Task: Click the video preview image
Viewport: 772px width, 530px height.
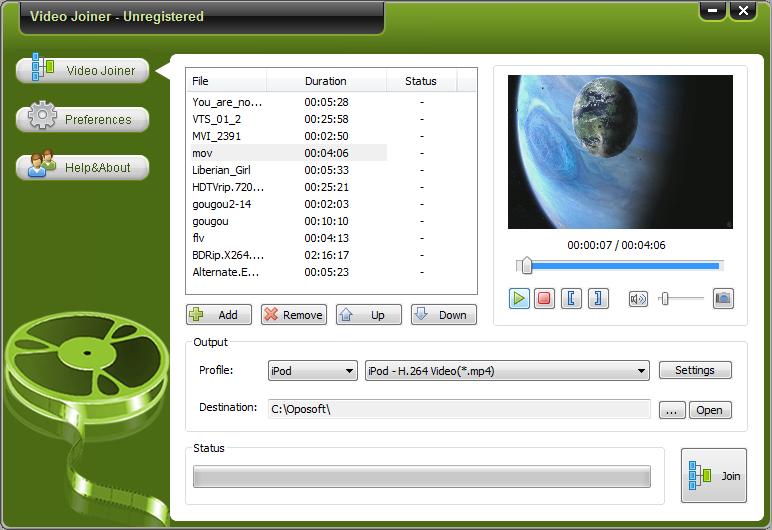Action: [x=620, y=152]
